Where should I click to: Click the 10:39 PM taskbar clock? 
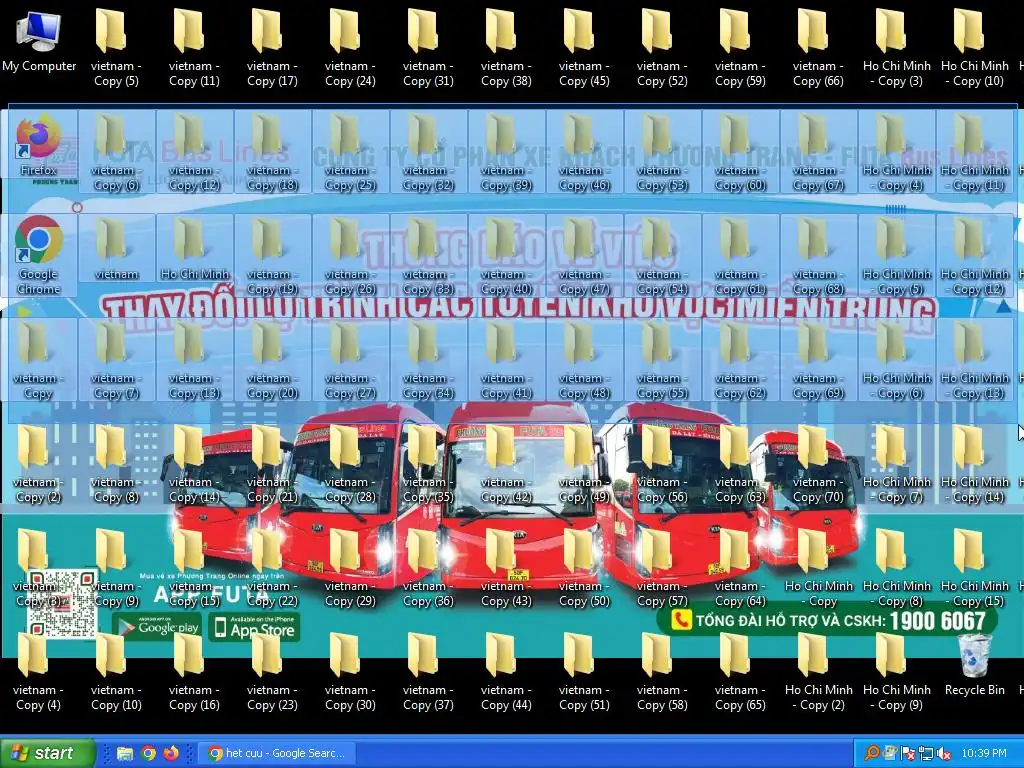[984, 753]
